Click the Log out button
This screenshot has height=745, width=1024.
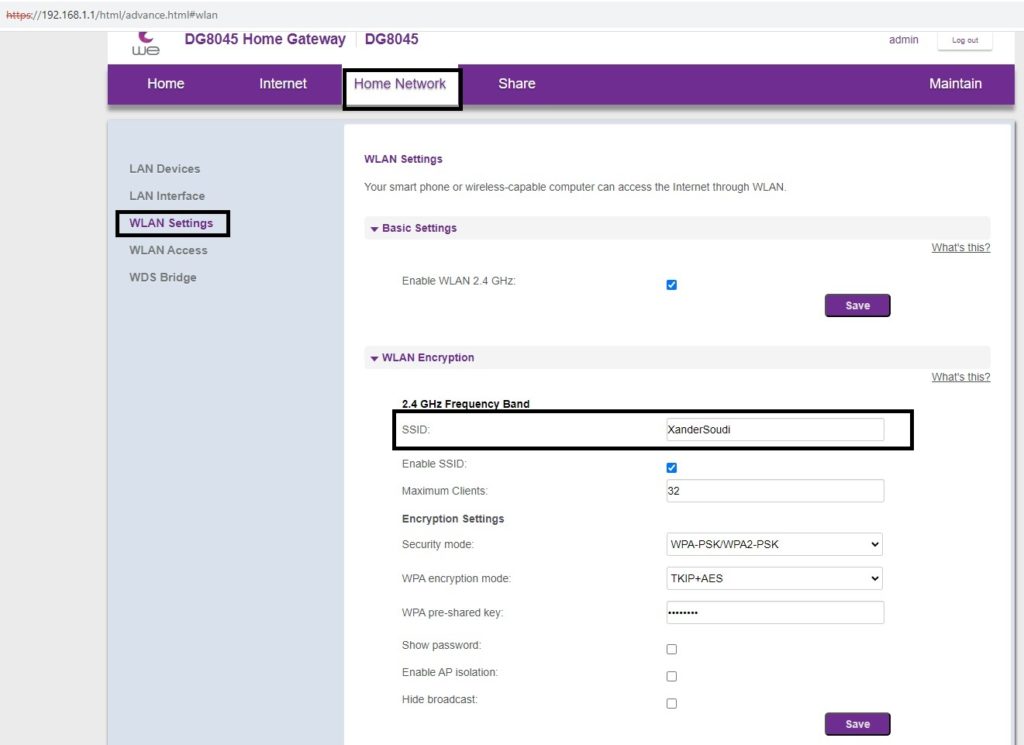(x=965, y=40)
